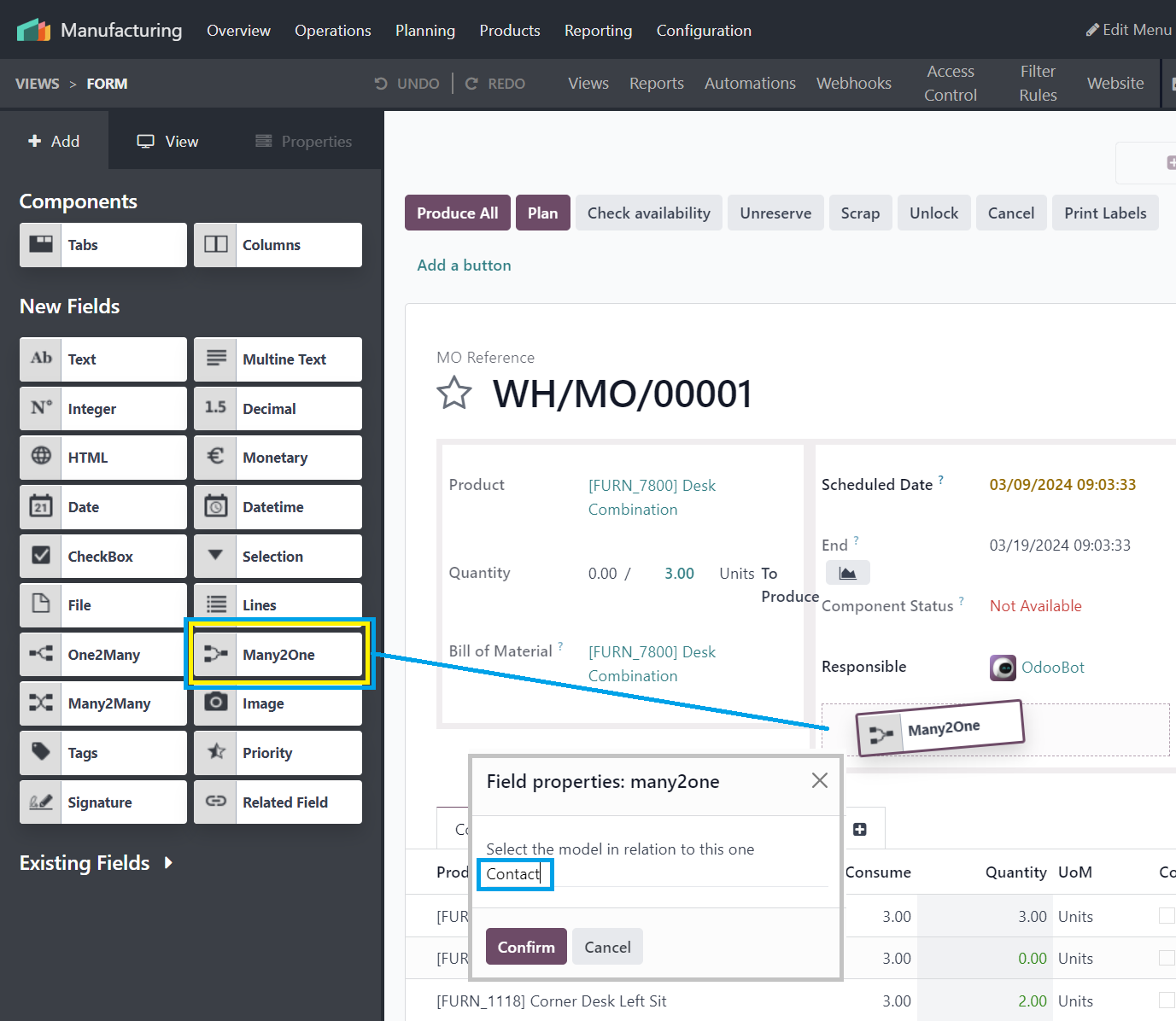
Task: Click the Plan button
Action: coord(542,213)
